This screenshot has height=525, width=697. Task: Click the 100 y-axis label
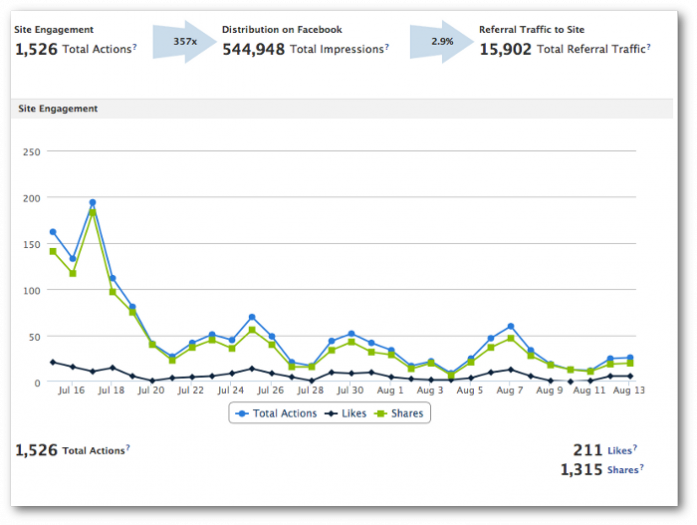tap(32, 291)
